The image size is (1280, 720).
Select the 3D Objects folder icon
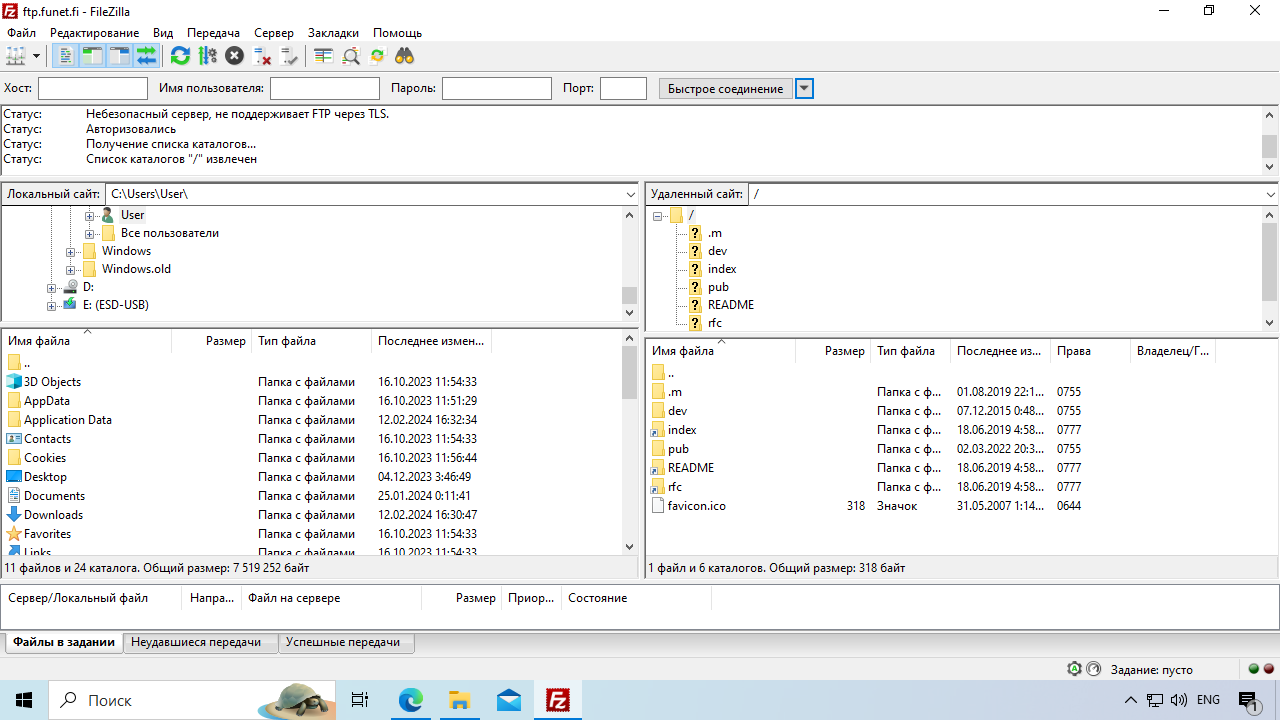[14, 382]
